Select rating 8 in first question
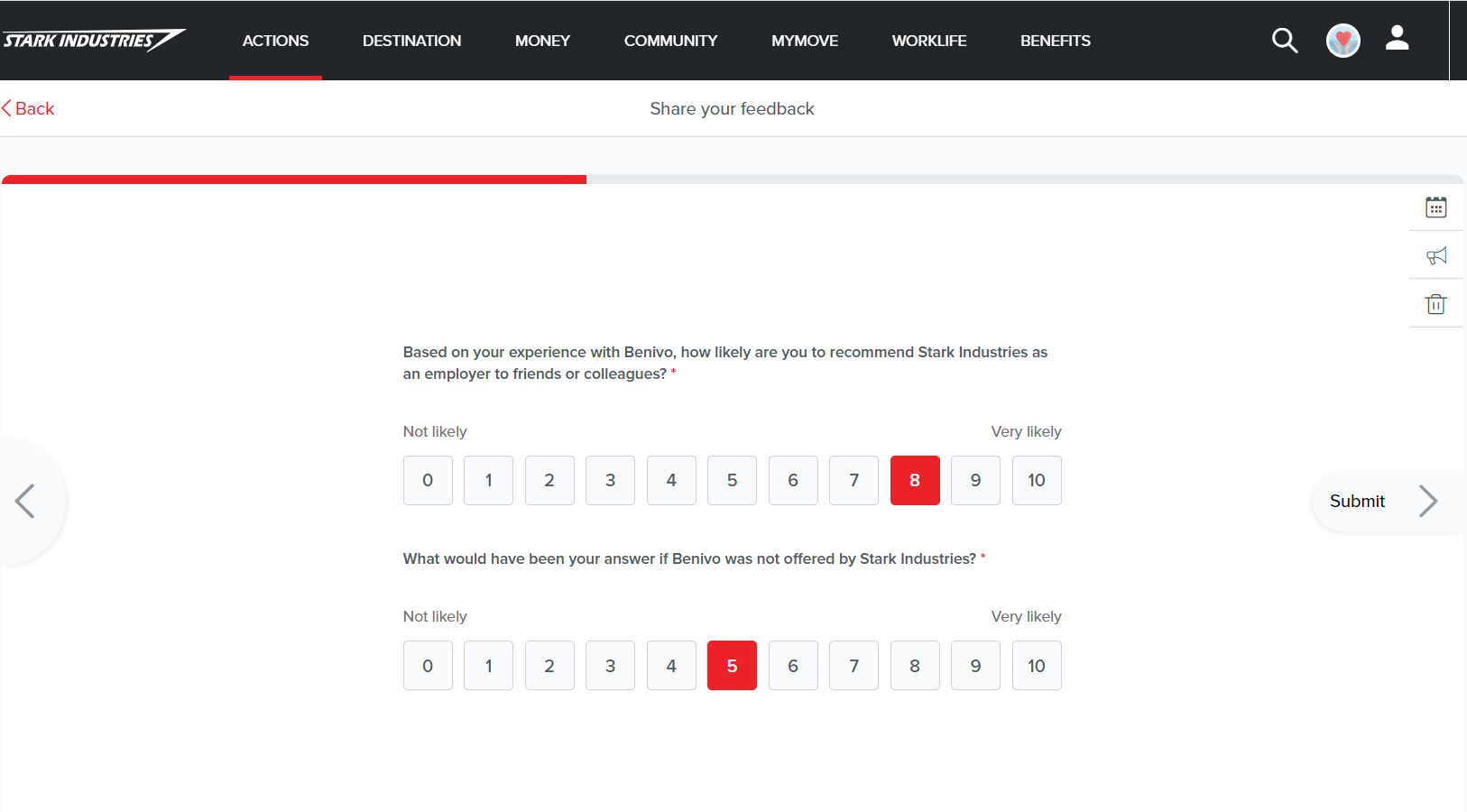 click(914, 481)
